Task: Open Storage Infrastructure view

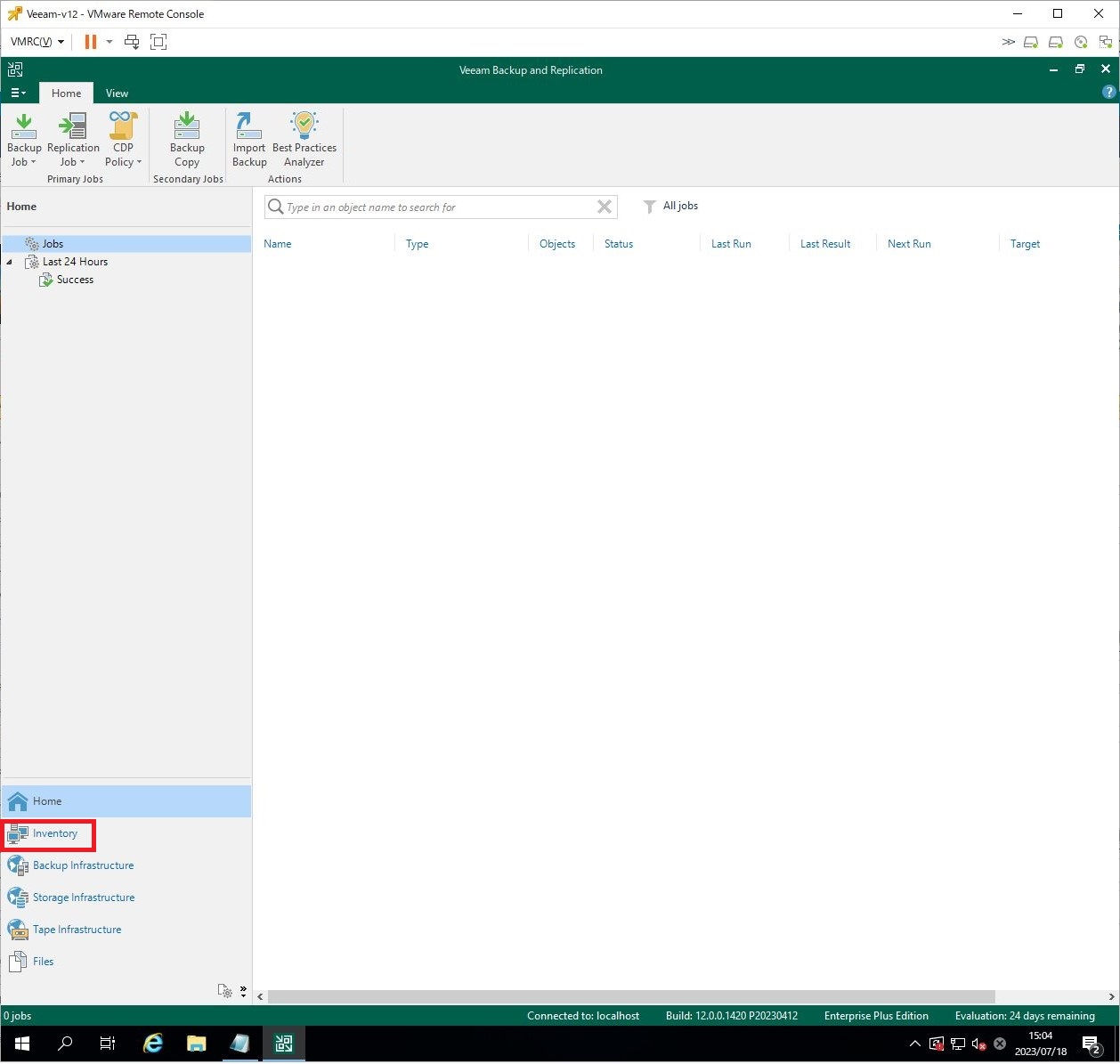Action: coord(126,897)
